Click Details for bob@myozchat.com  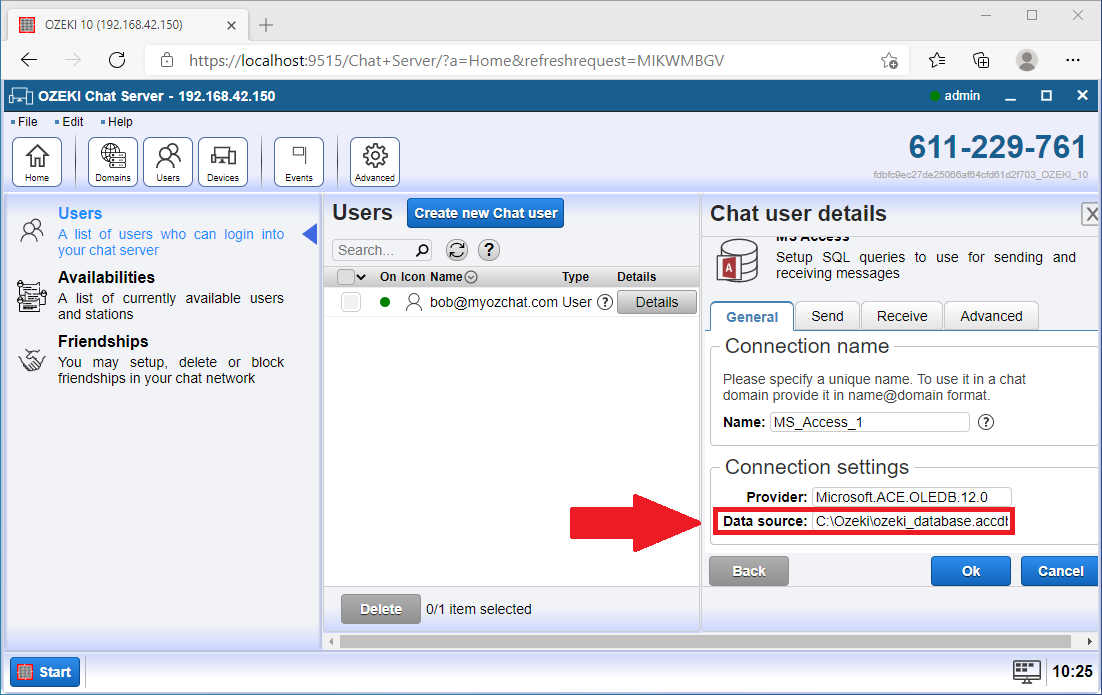coord(656,301)
